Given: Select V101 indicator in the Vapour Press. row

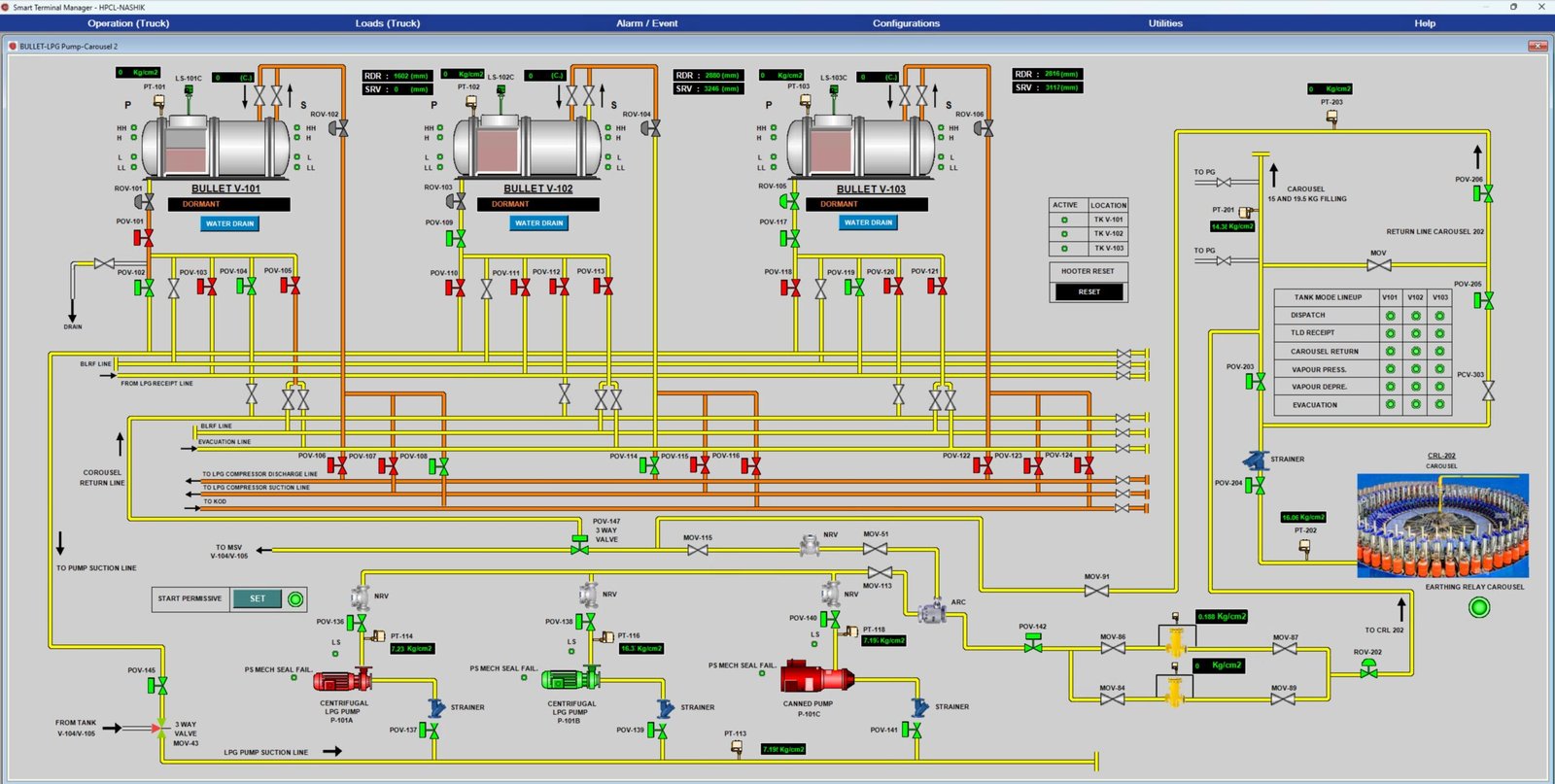Looking at the screenshot, I should click(1390, 369).
